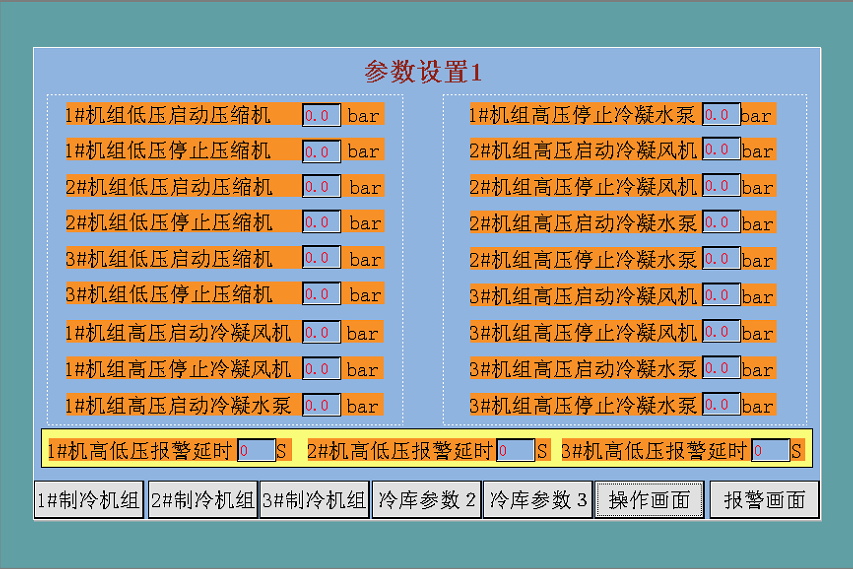Click the label 1#机组高压停止冷凝水泵
Screen dimensions: 853x569
pyautogui.click(x=583, y=115)
